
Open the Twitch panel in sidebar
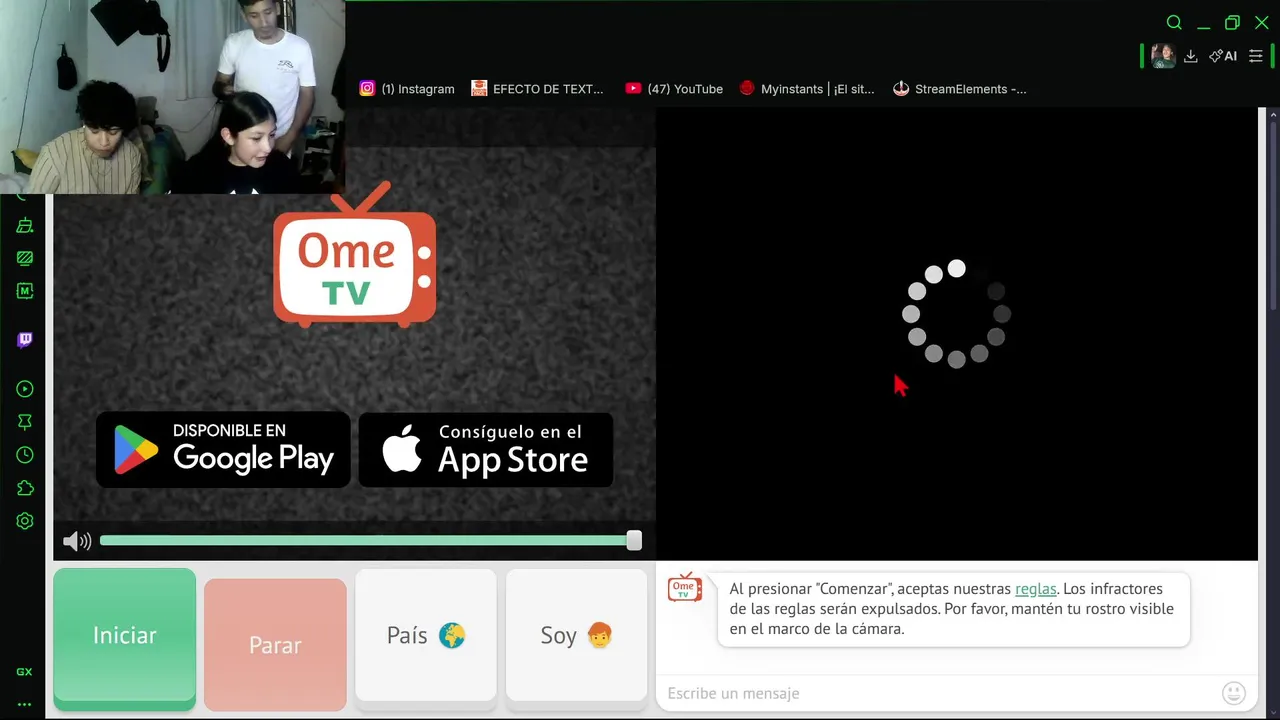coord(25,340)
